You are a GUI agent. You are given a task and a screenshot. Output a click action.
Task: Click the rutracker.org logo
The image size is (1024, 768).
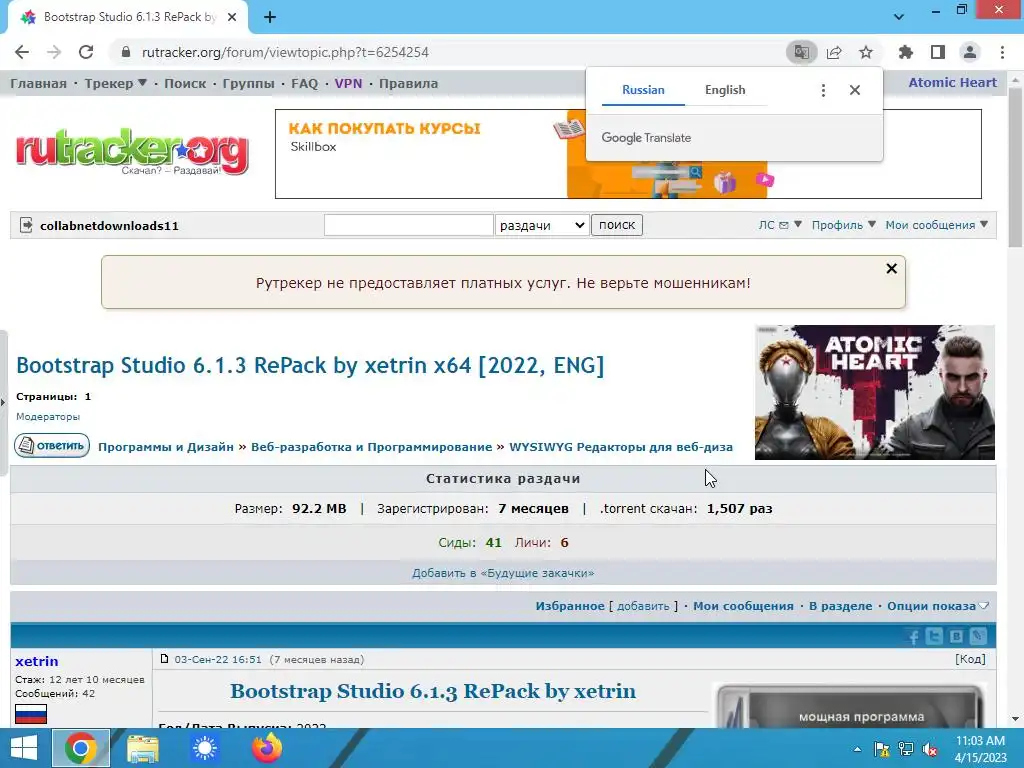click(133, 153)
